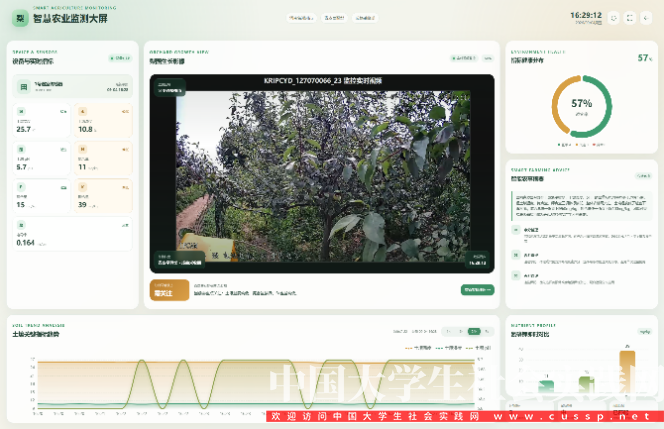Select the middle pill button in header center
664x429 pixels.
[334, 18]
